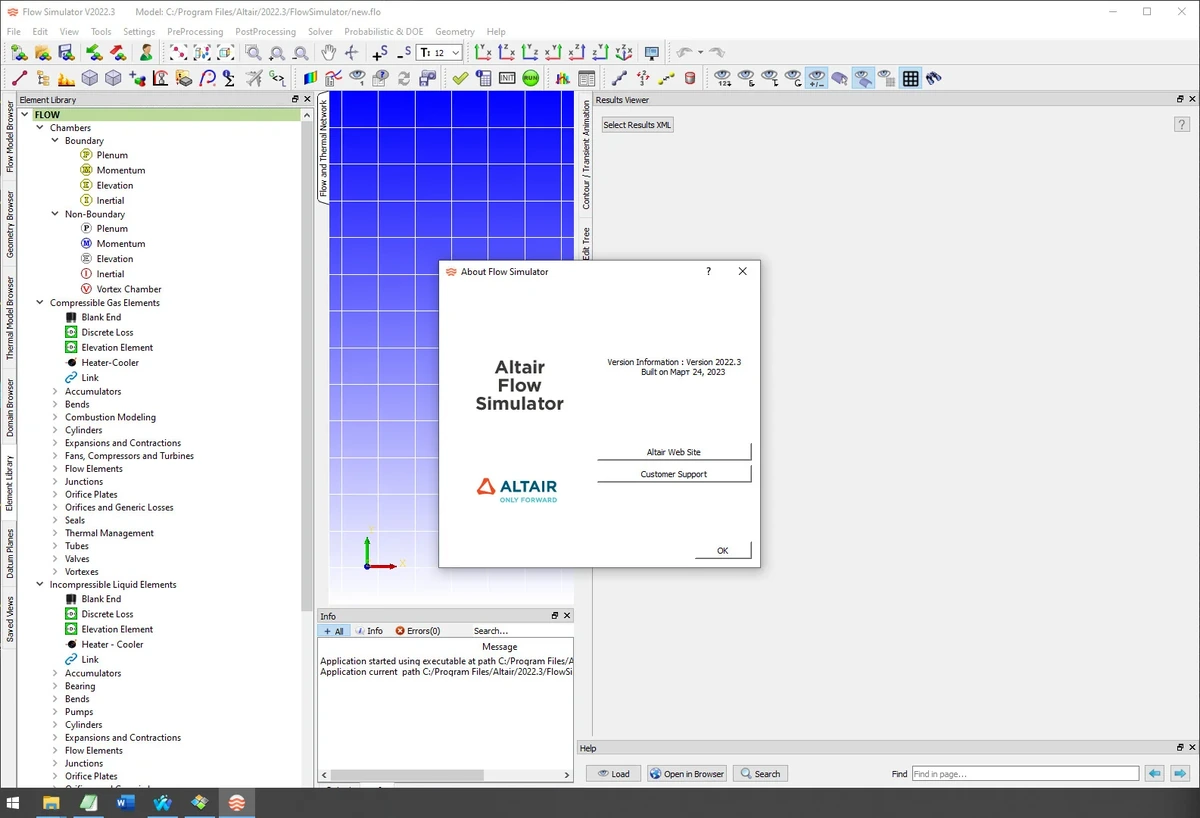
Task: Click the histogram bar chart icon
Action: [563, 77]
